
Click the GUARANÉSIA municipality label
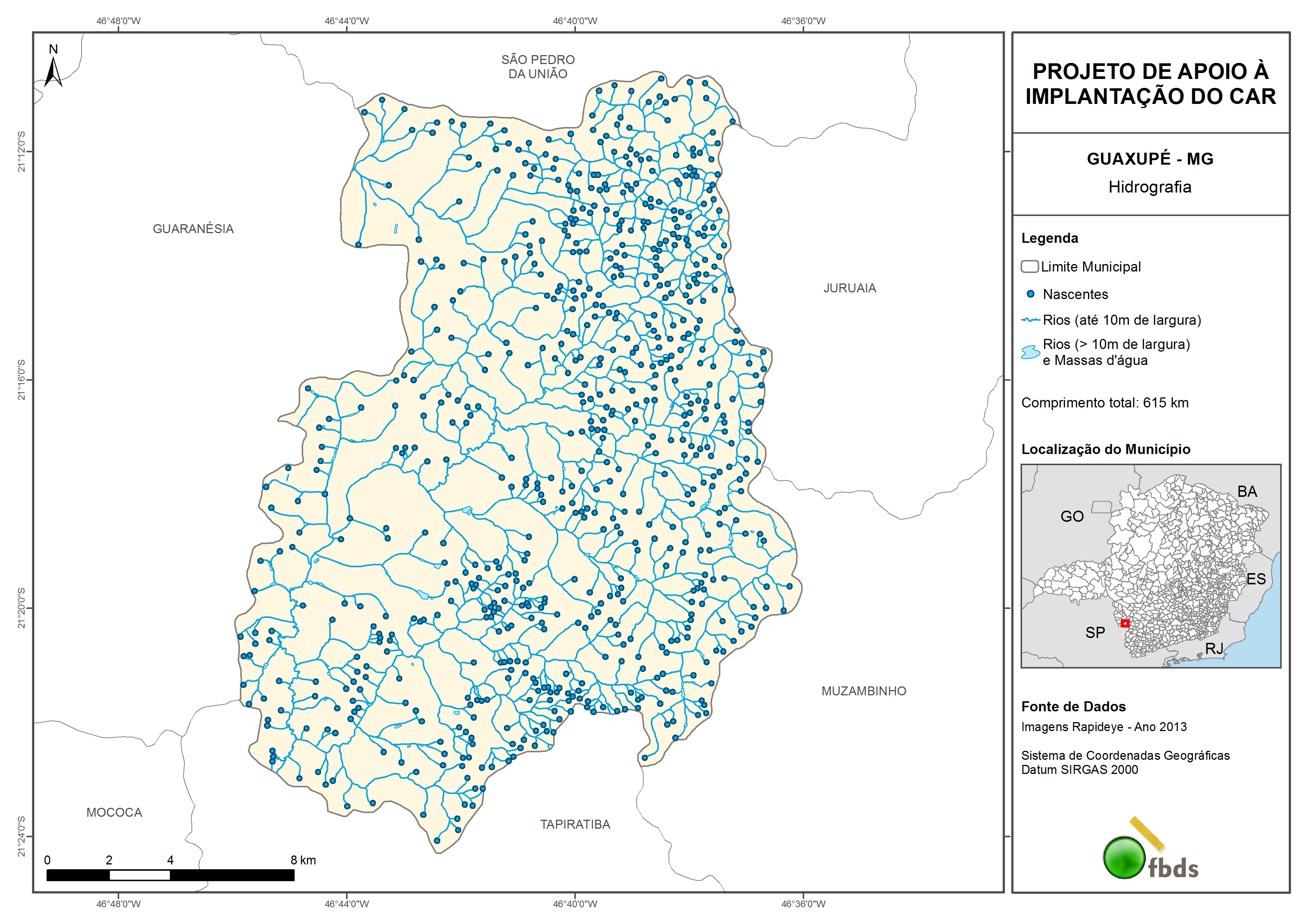(x=193, y=229)
